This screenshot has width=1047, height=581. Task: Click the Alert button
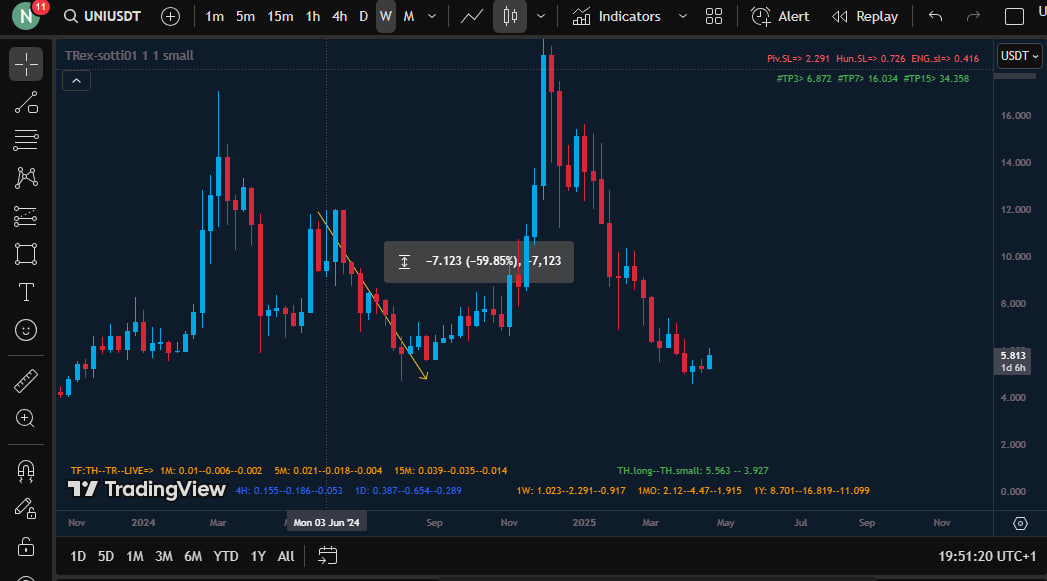[781, 16]
